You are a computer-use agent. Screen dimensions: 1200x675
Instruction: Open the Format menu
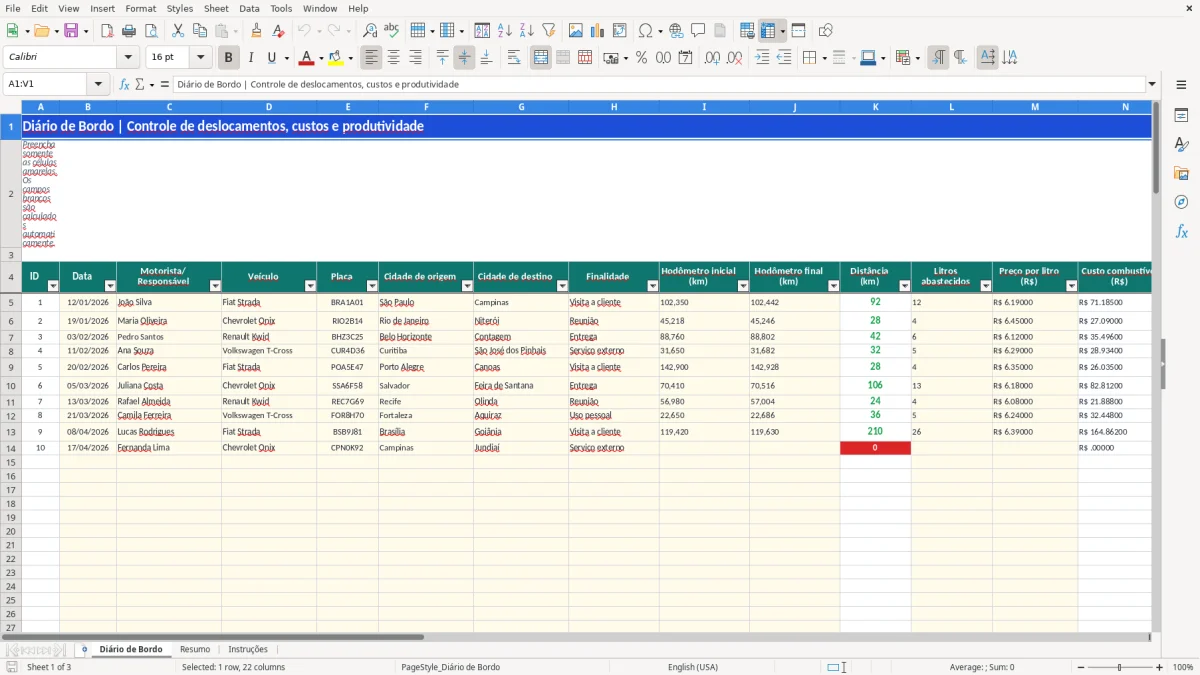tap(140, 8)
